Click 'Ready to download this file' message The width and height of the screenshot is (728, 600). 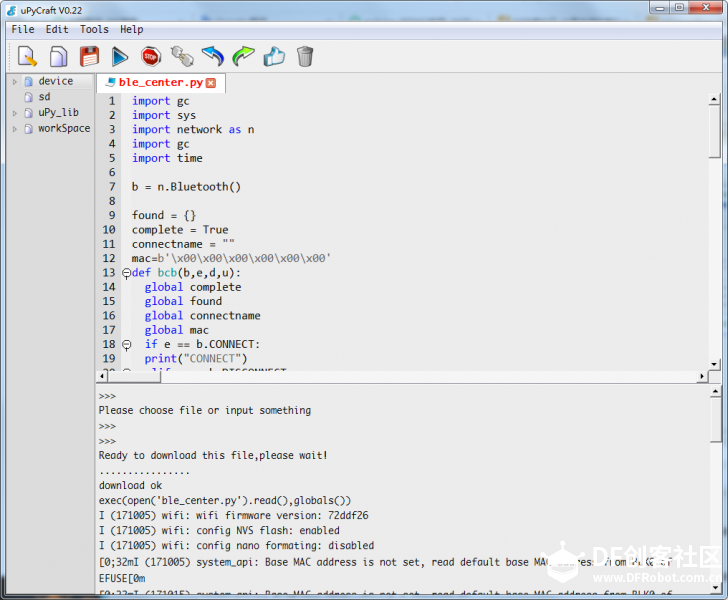pos(213,456)
